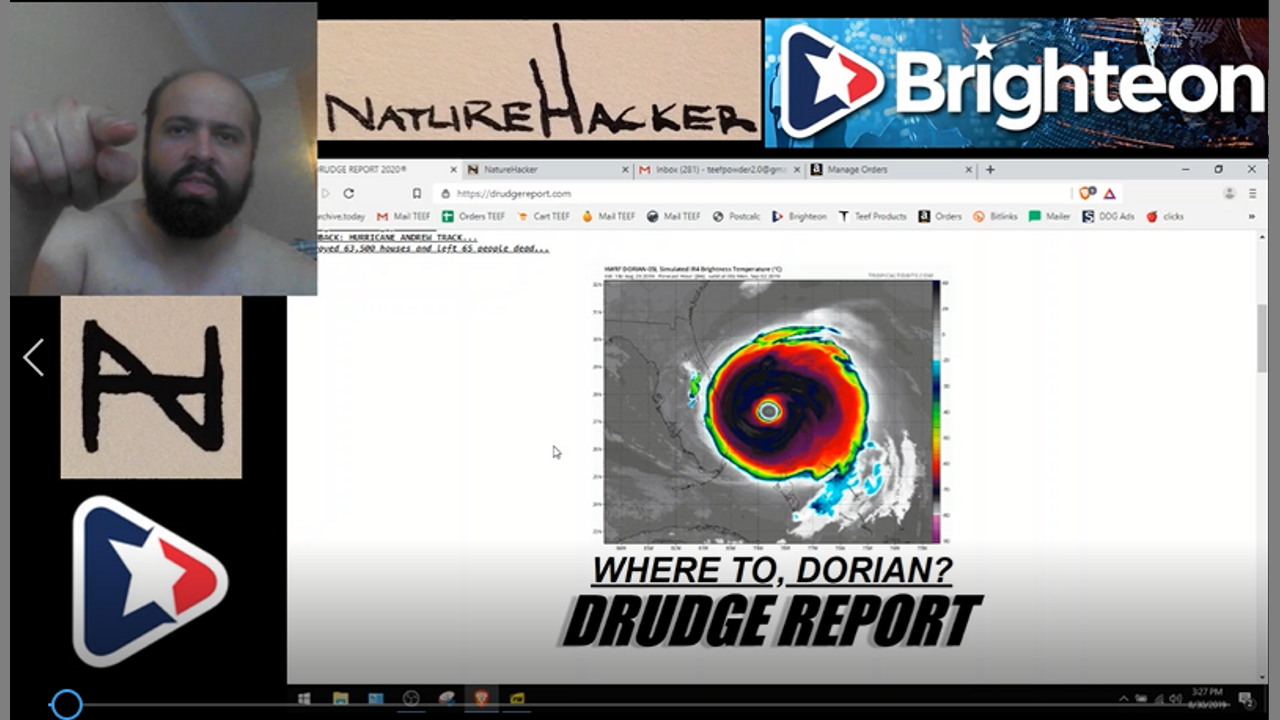Click Windows Start button in taskbar

[x=304, y=698]
